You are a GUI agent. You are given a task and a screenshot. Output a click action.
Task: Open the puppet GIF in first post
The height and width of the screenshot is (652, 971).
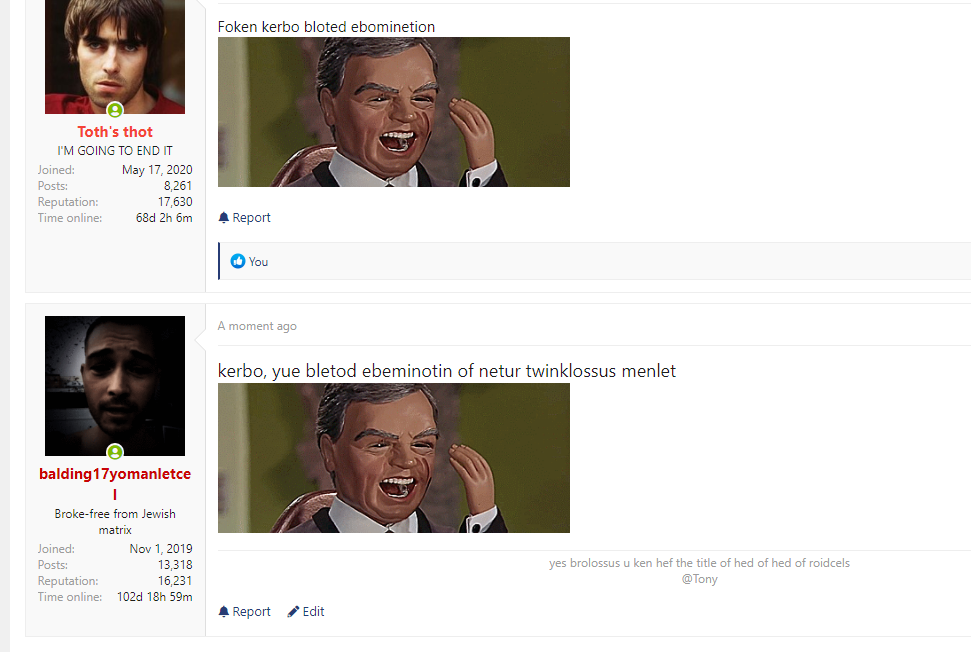(x=394, y=112)
